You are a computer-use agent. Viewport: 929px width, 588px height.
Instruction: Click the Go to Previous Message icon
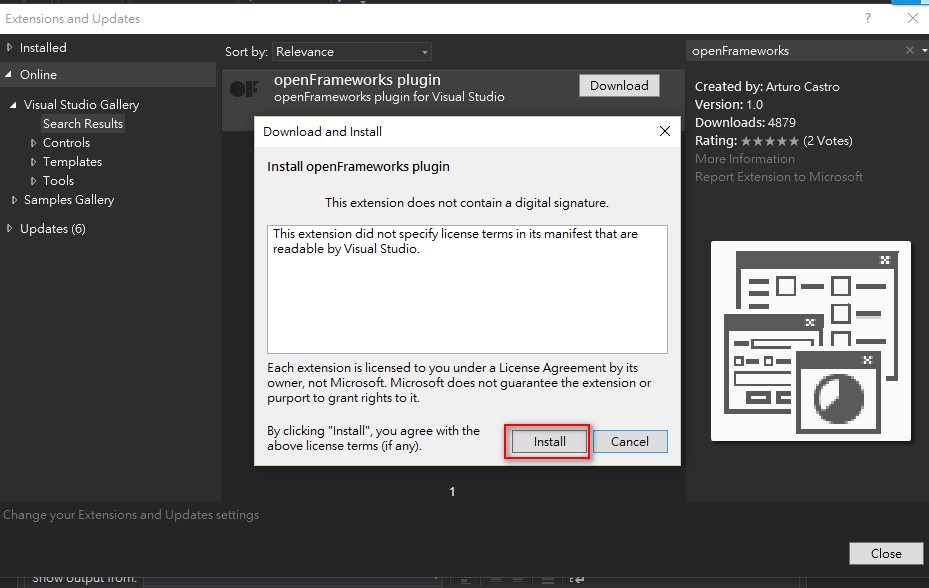point(494,578)
